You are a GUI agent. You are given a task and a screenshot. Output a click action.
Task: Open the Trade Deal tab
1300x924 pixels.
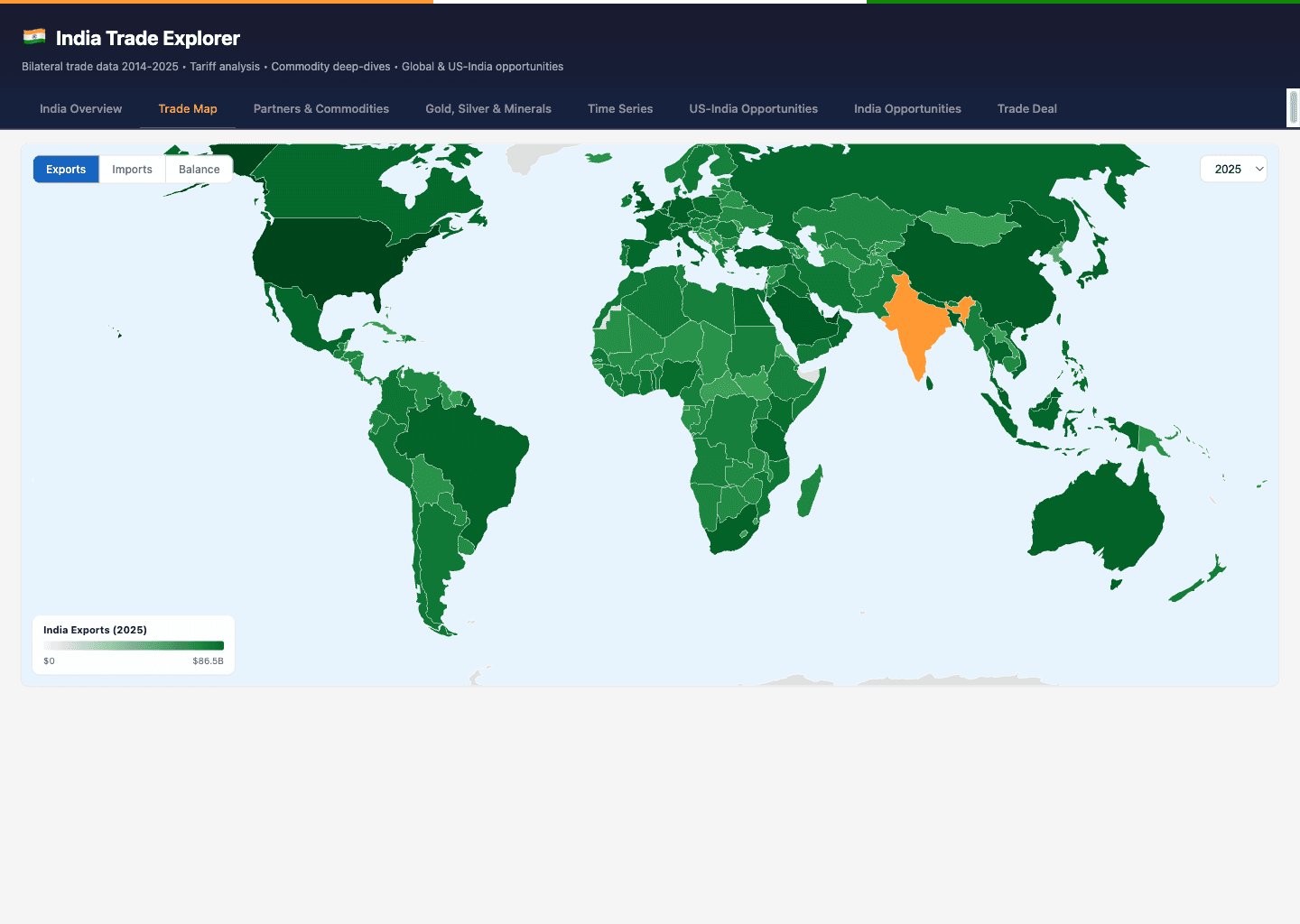(1026, 108)
